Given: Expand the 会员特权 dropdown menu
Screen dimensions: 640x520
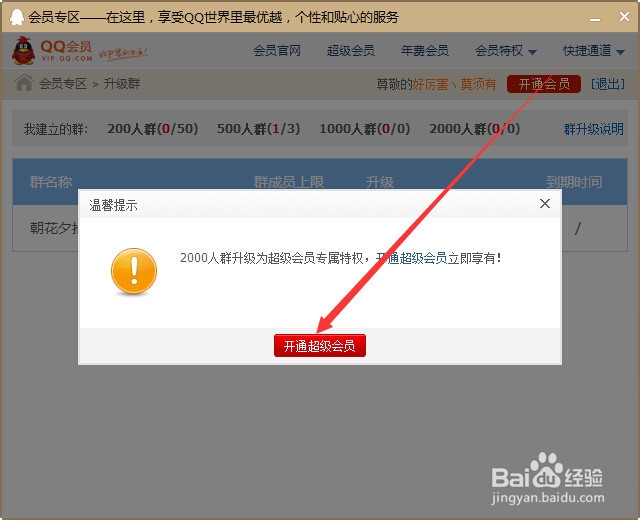Looking at the screenshot, I should 506,51.
